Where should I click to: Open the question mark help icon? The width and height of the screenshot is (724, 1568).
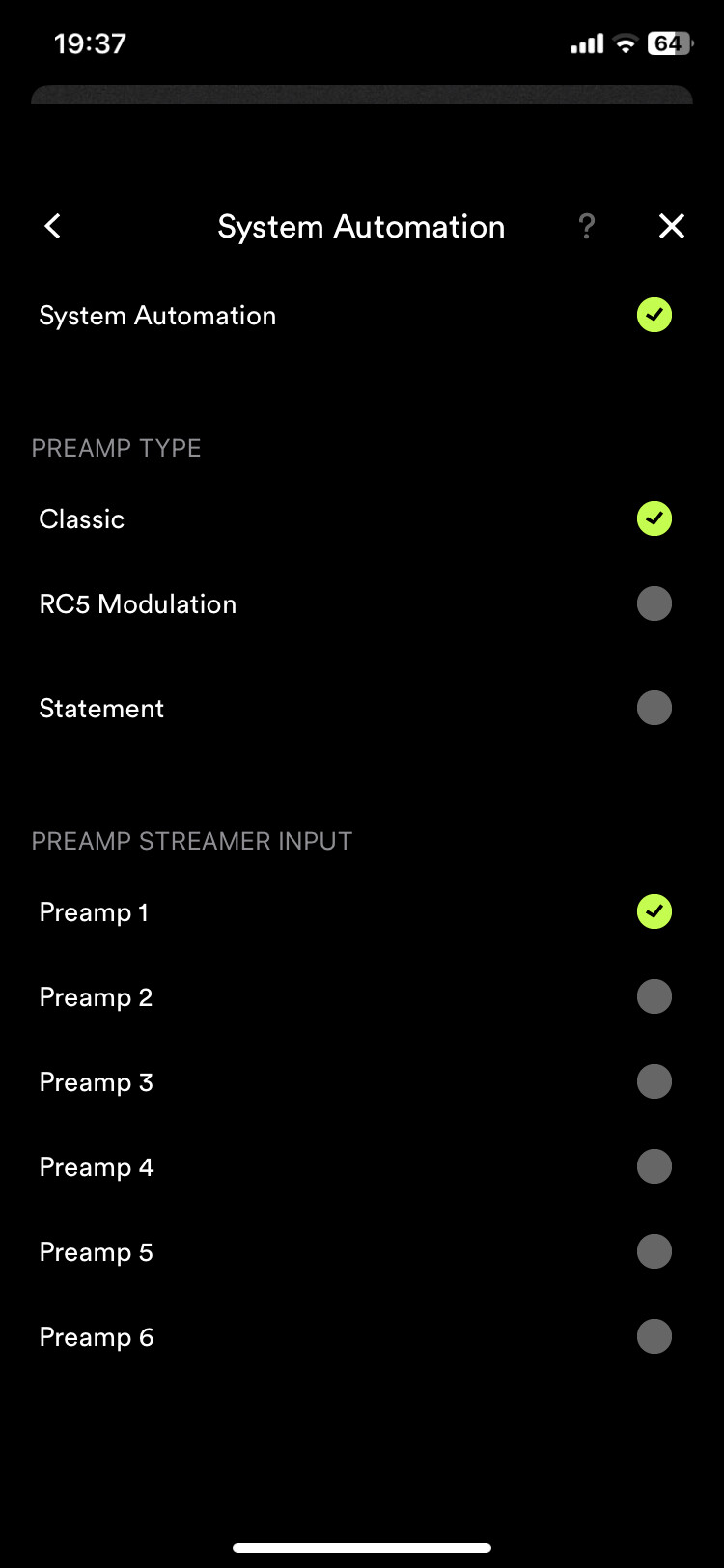586,227
